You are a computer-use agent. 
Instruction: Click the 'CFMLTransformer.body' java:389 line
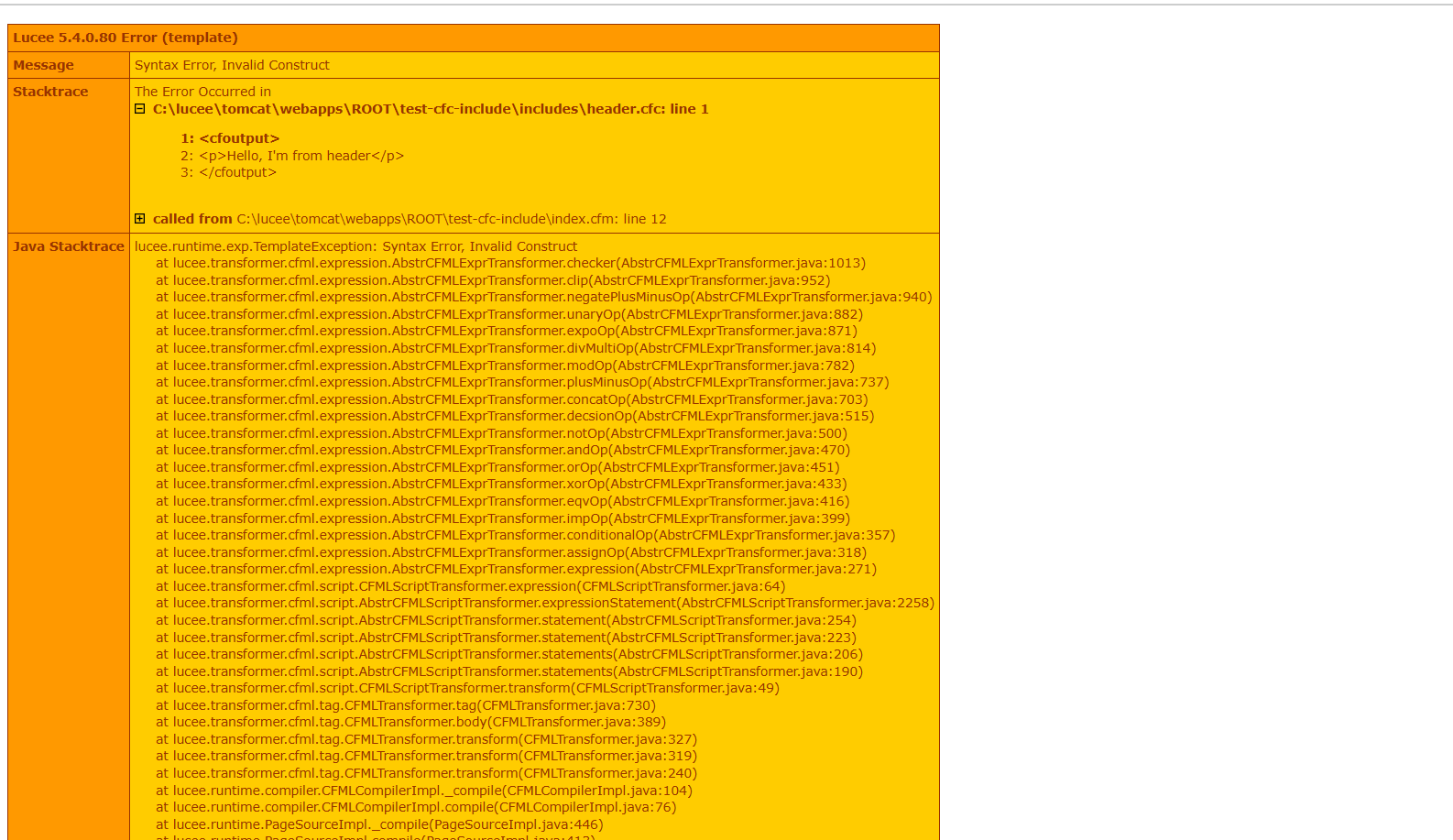pos(410,722)
